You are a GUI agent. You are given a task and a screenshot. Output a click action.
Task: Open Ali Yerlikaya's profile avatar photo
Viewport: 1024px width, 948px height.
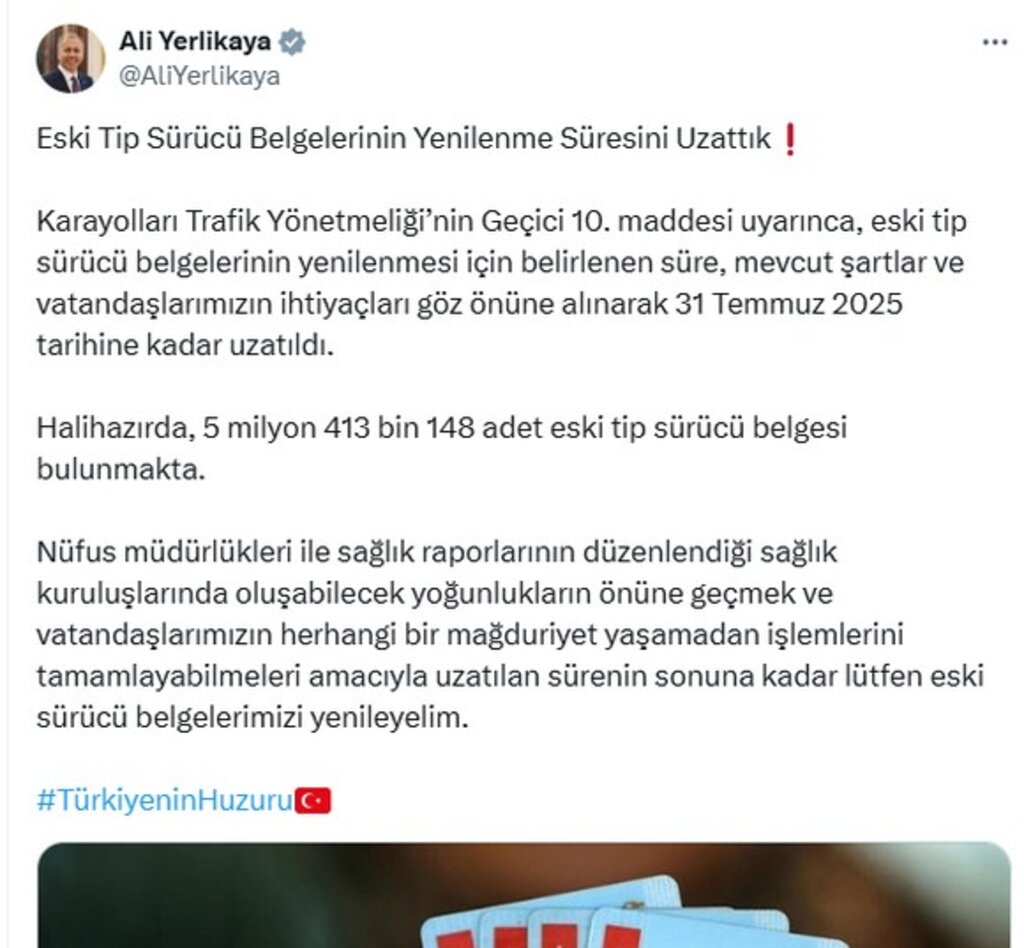[x=70, y=59]
